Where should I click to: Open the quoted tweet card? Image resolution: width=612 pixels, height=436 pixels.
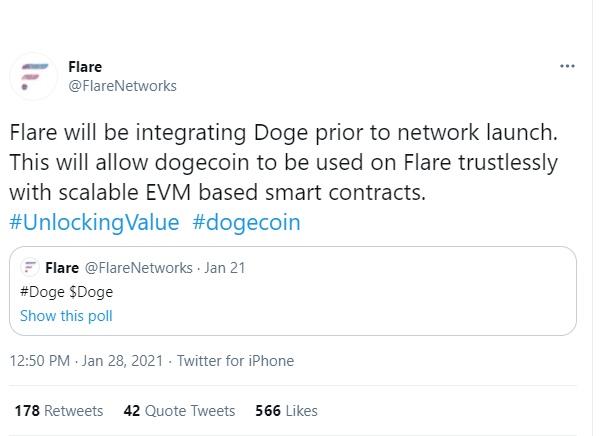293,291
